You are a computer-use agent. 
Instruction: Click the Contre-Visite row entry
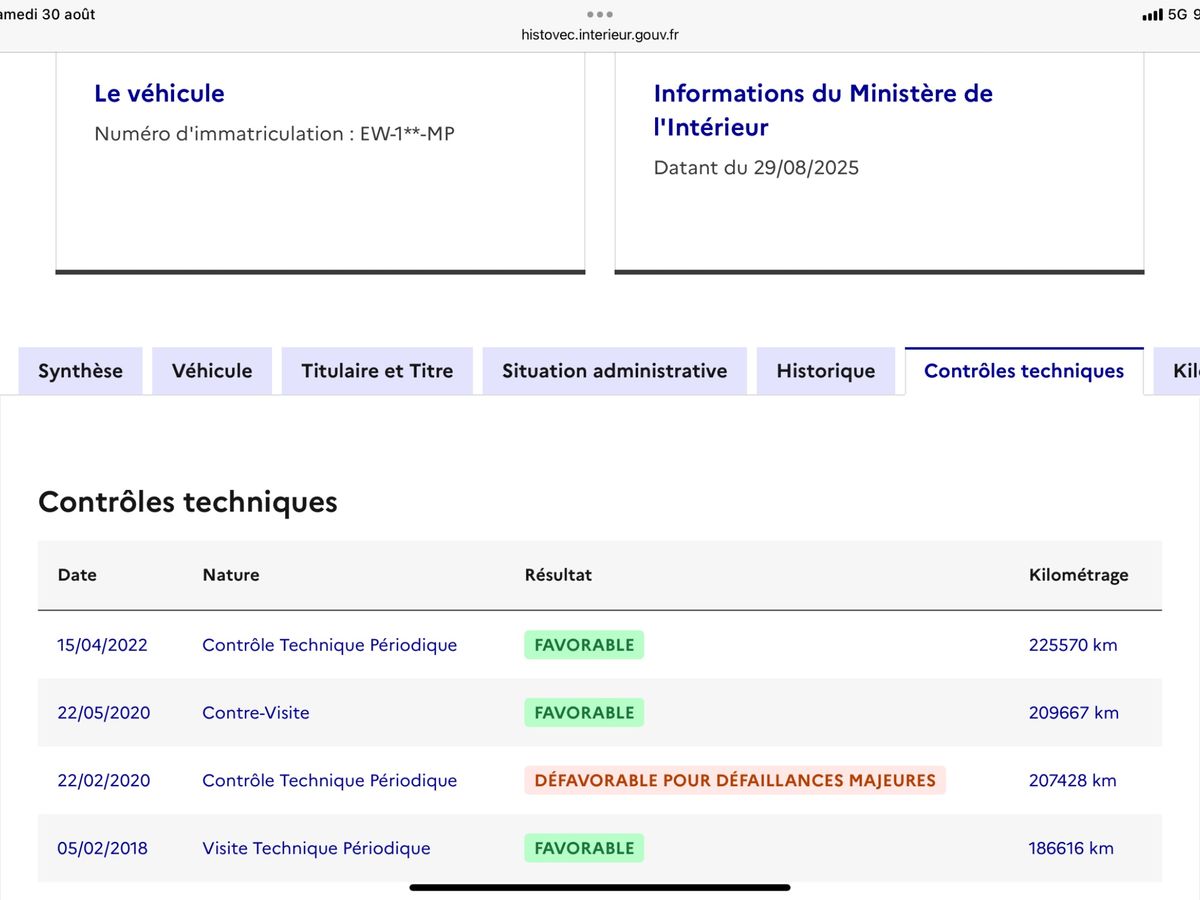click(x=256, y=713)
